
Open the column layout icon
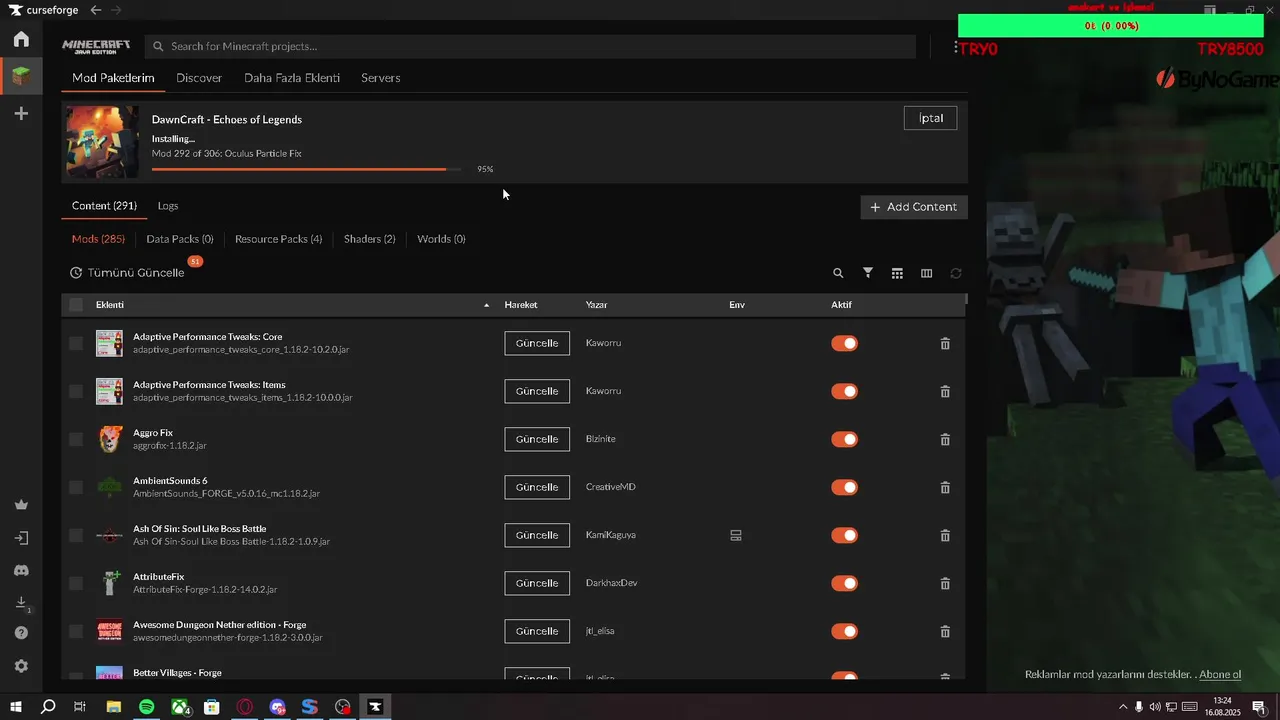tap(926, 273)
